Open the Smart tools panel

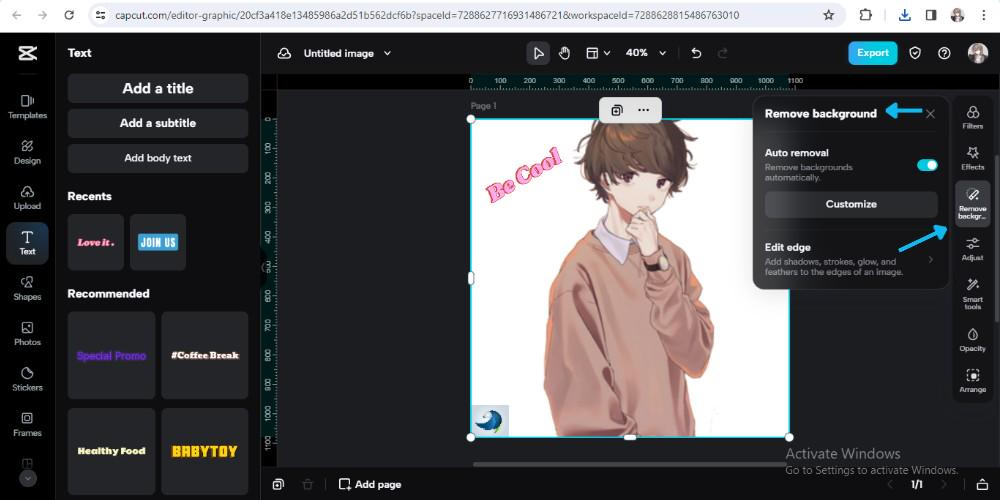click(973, 295)
